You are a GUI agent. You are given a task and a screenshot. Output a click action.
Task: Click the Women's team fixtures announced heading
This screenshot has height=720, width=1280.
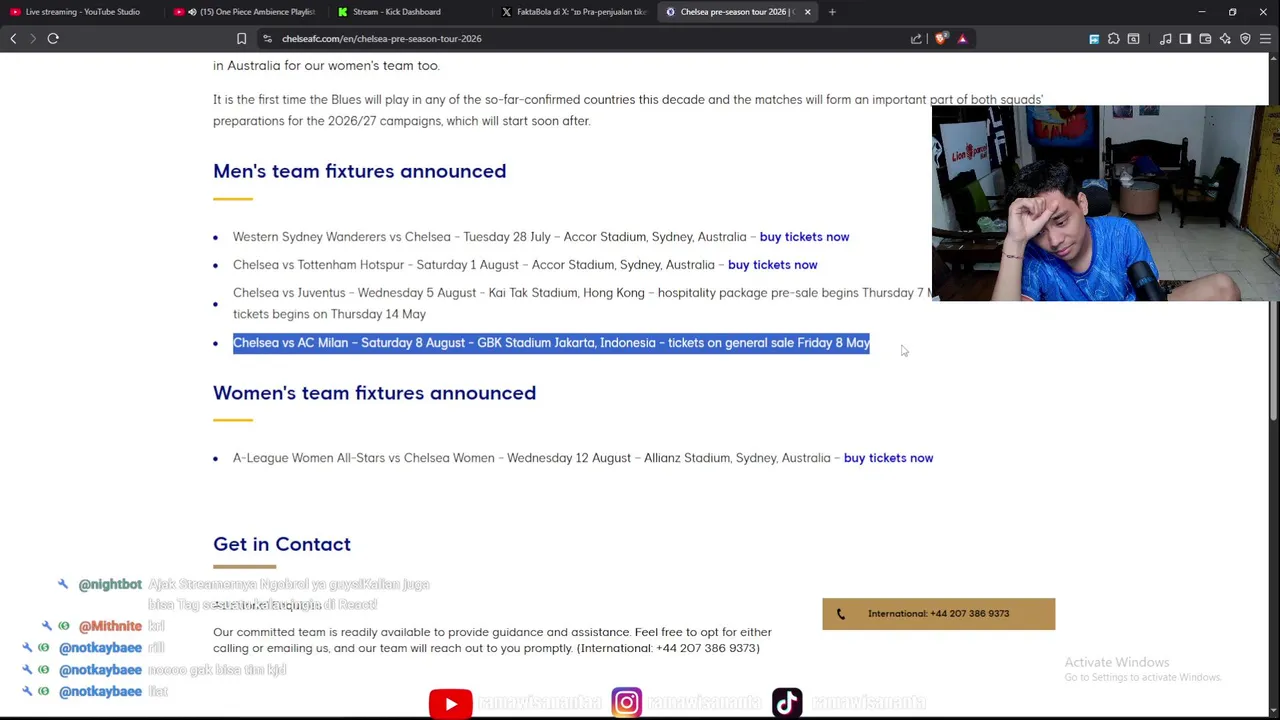pos(374,393)
